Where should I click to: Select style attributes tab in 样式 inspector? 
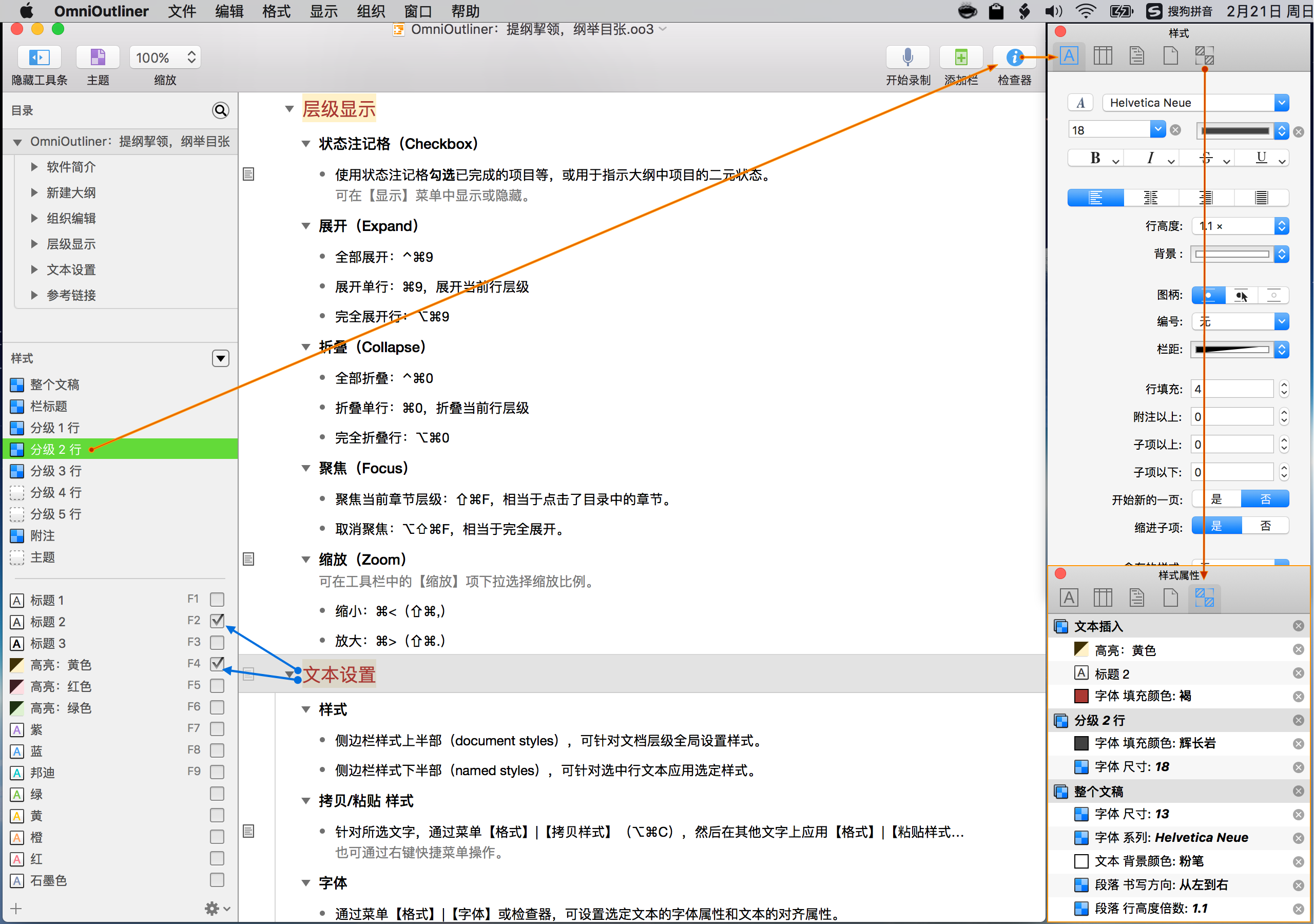(1204, 55)
